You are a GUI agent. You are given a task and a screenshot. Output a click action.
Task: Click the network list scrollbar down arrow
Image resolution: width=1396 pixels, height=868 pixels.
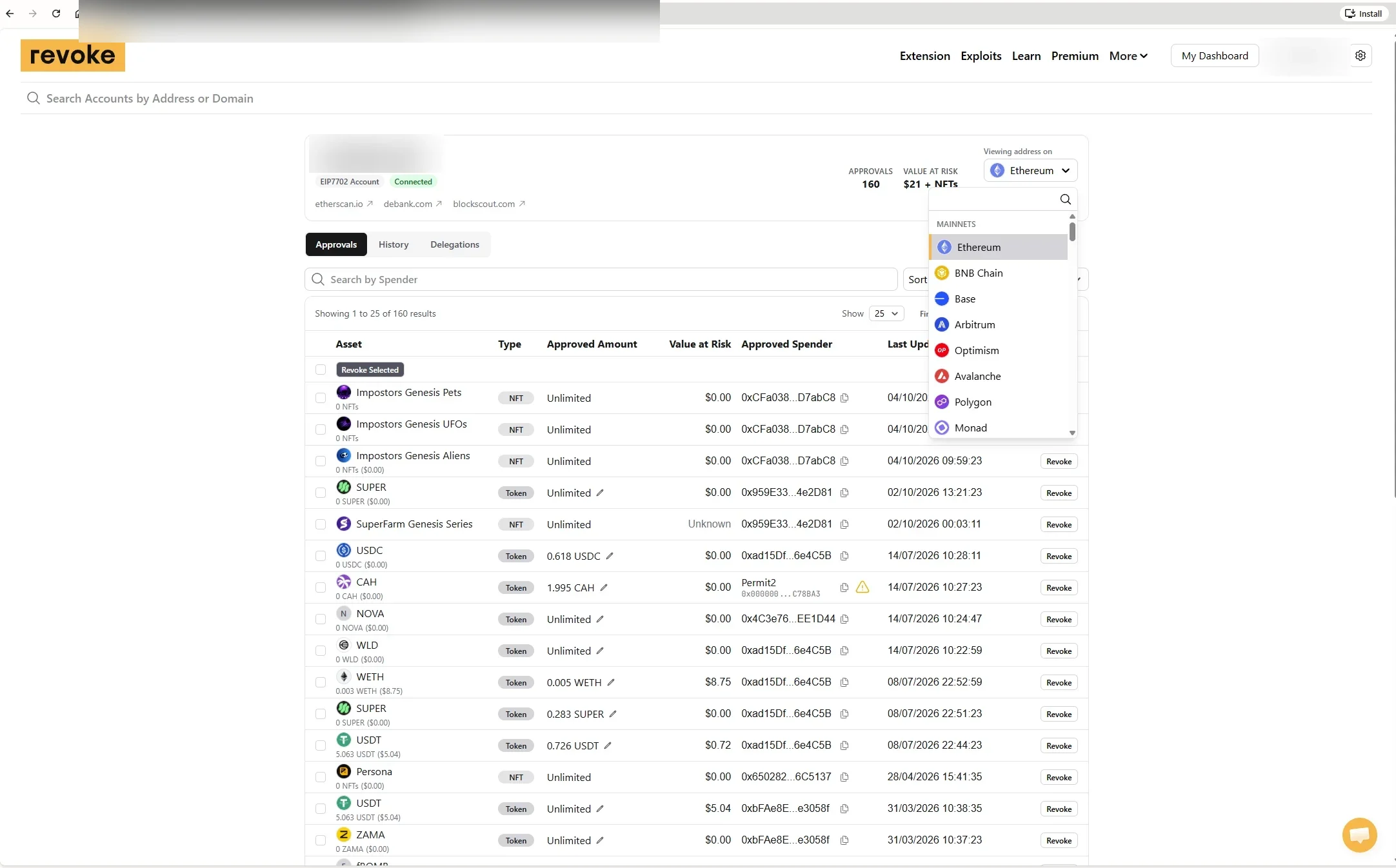click(x=1072, y=433)
